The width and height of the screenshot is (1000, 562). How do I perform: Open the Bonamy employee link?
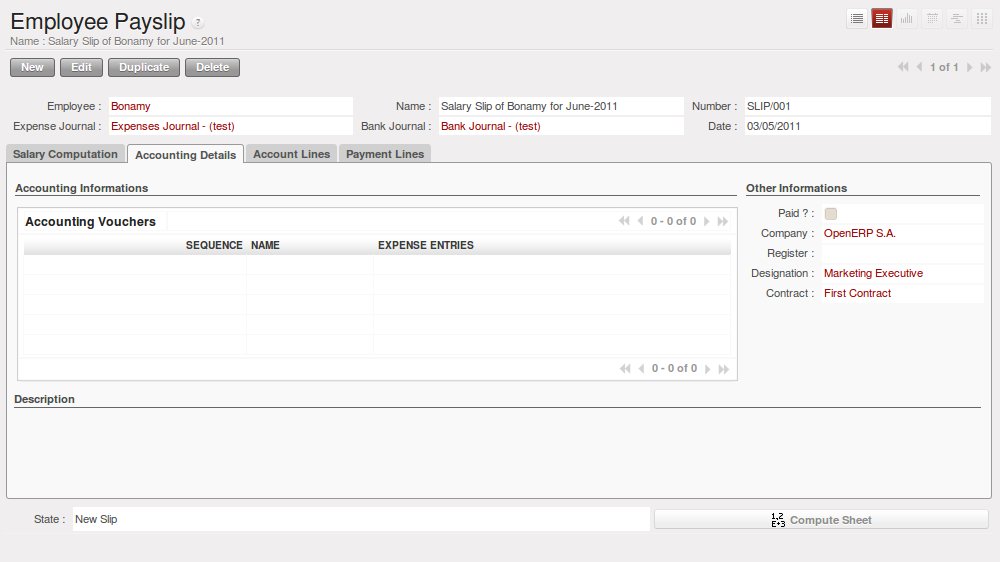pos(131,106)
